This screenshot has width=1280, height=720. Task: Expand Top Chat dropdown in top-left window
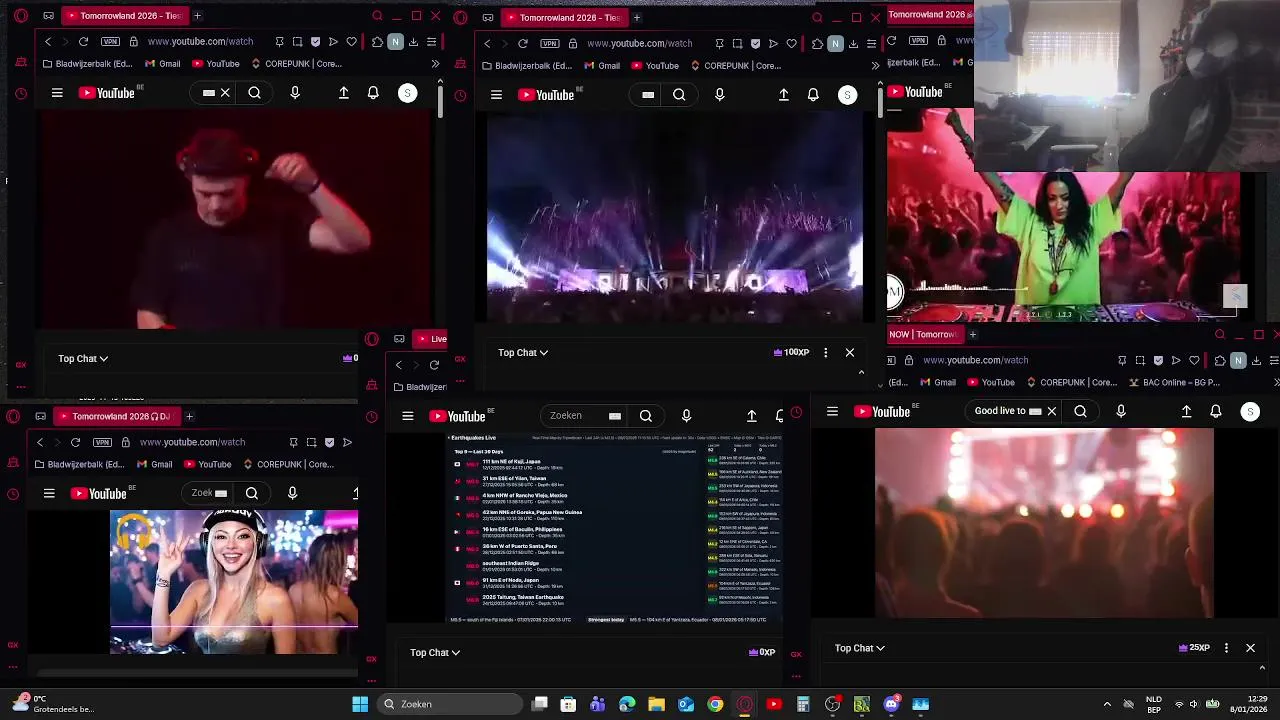tap(83, 358)
